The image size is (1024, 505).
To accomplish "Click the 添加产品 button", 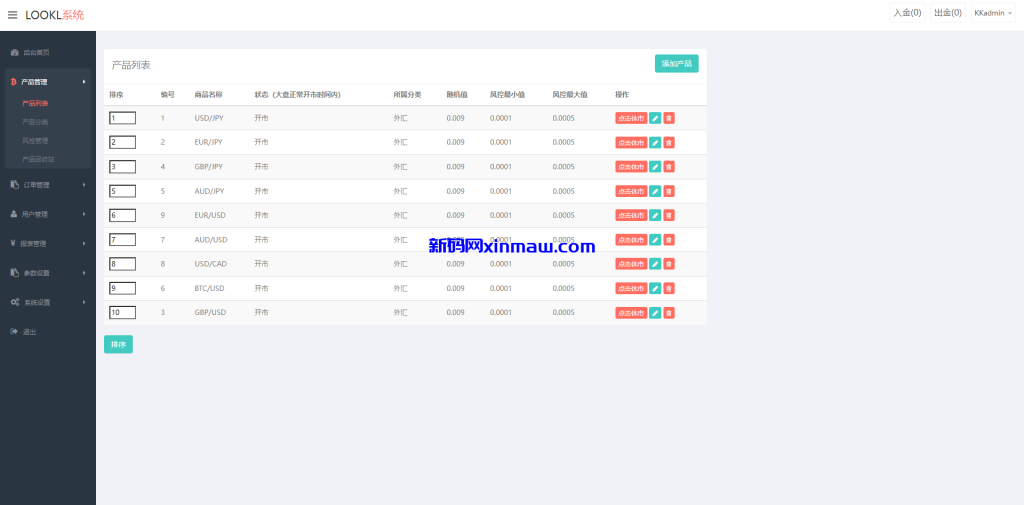I will click(x=676, y=63).
